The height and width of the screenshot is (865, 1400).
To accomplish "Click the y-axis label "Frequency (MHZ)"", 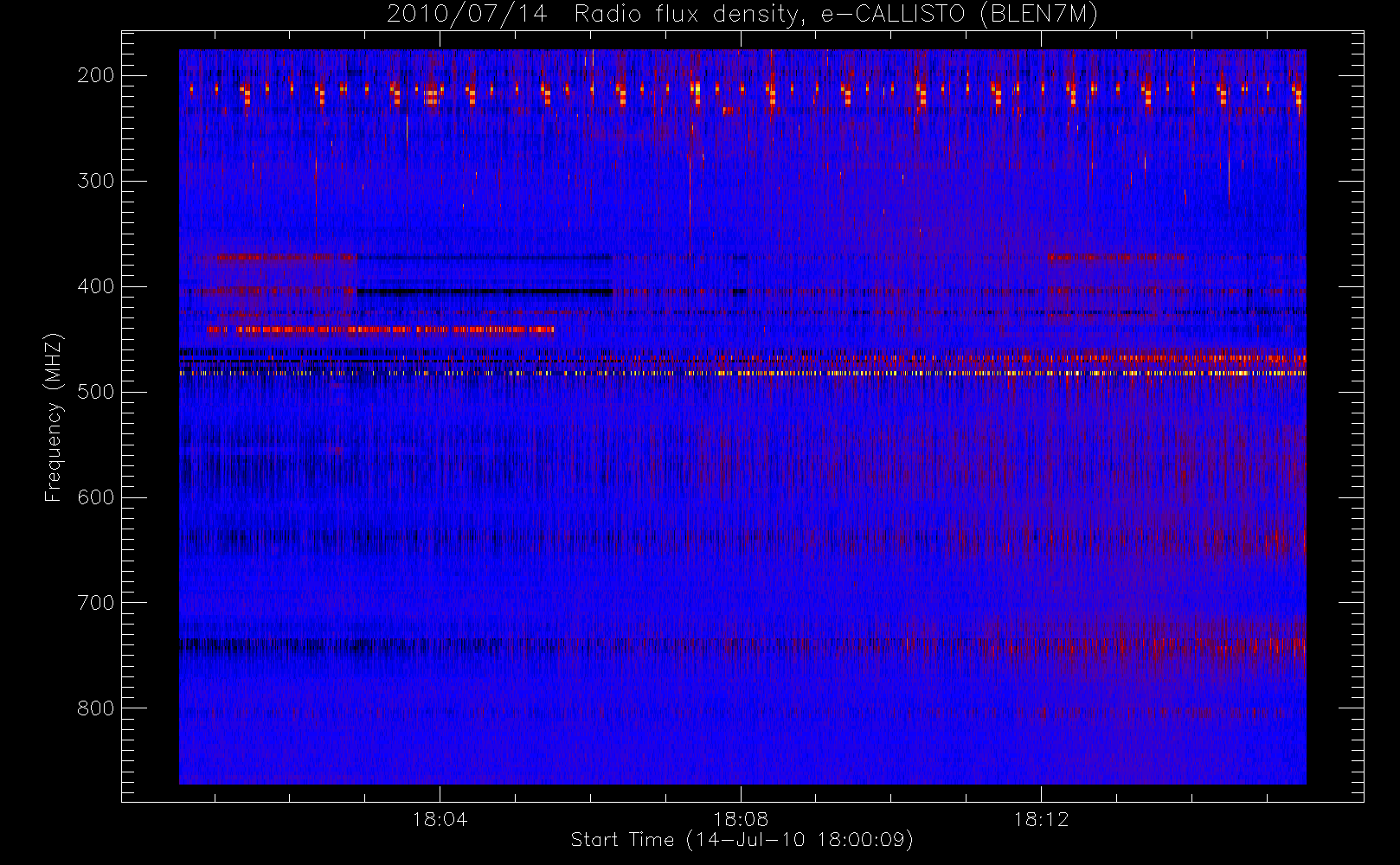I will click(x=54, y=417).
